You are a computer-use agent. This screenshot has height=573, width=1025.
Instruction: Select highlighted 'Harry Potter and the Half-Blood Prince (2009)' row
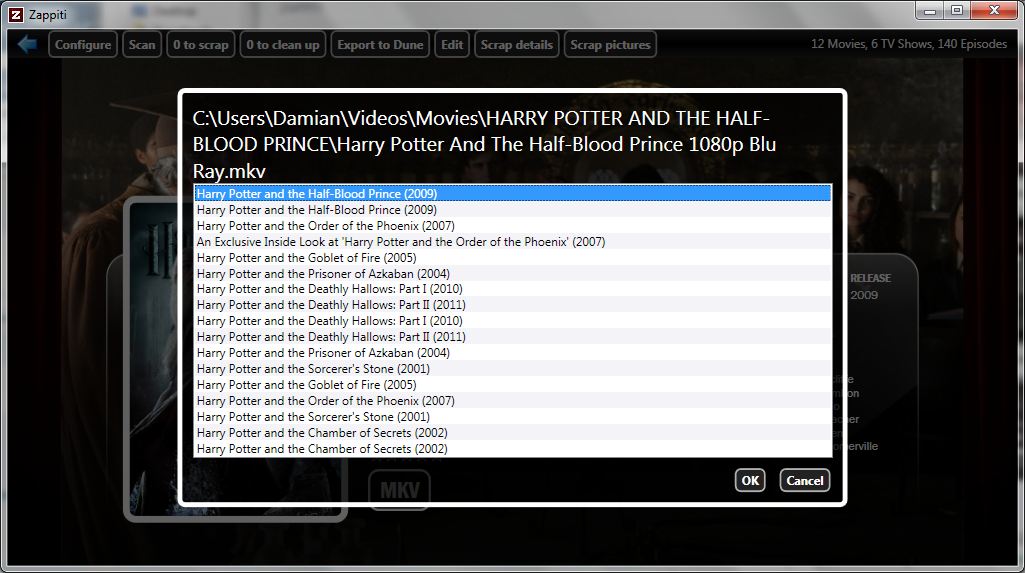[x=512, y=193]
